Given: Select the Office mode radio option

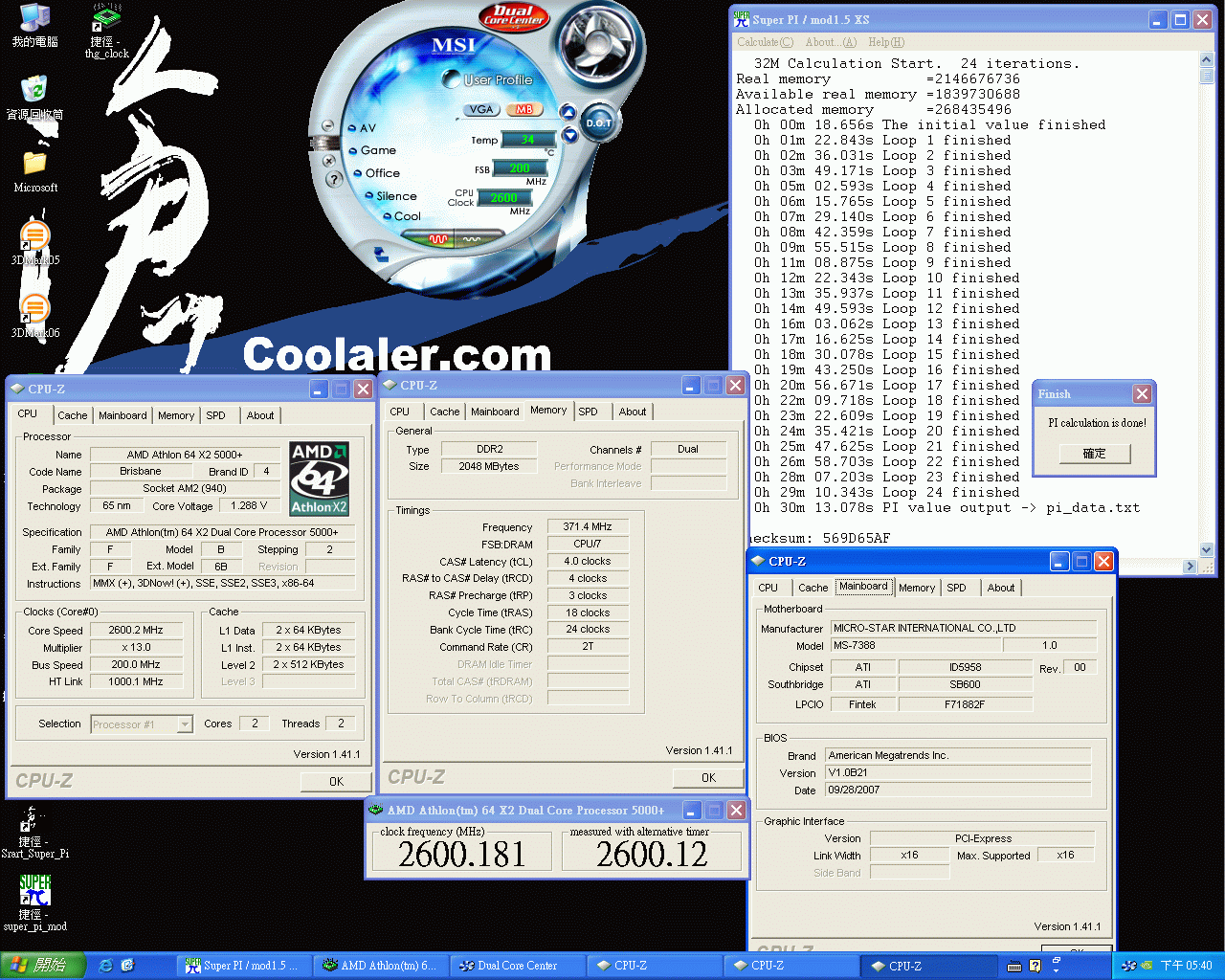Looking at the screenshot, I should [376, 173].
